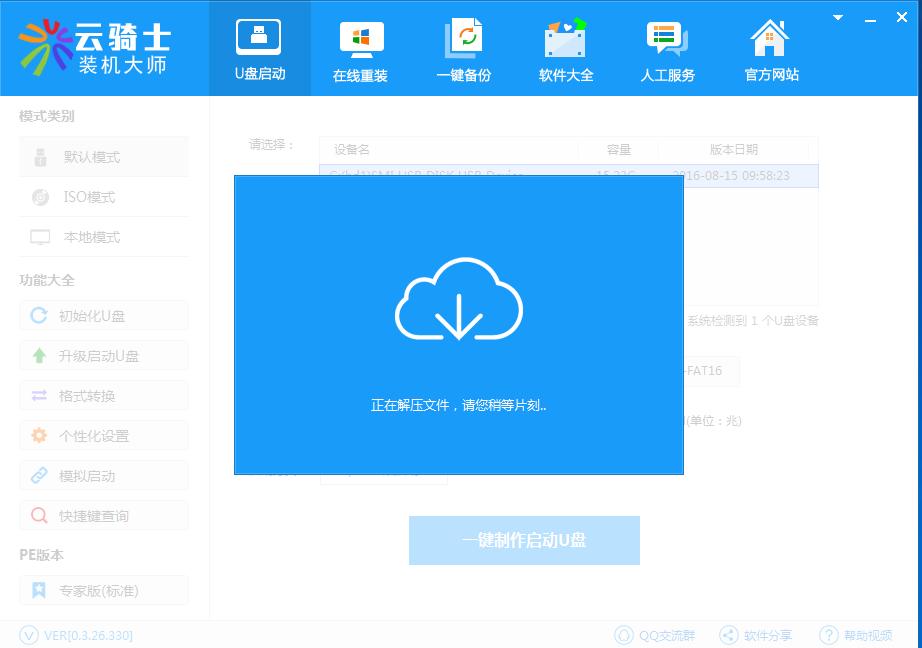Open the 一键备份 feature
The height and width of the screenshot is (648, 922).
(x=462, y=48)
